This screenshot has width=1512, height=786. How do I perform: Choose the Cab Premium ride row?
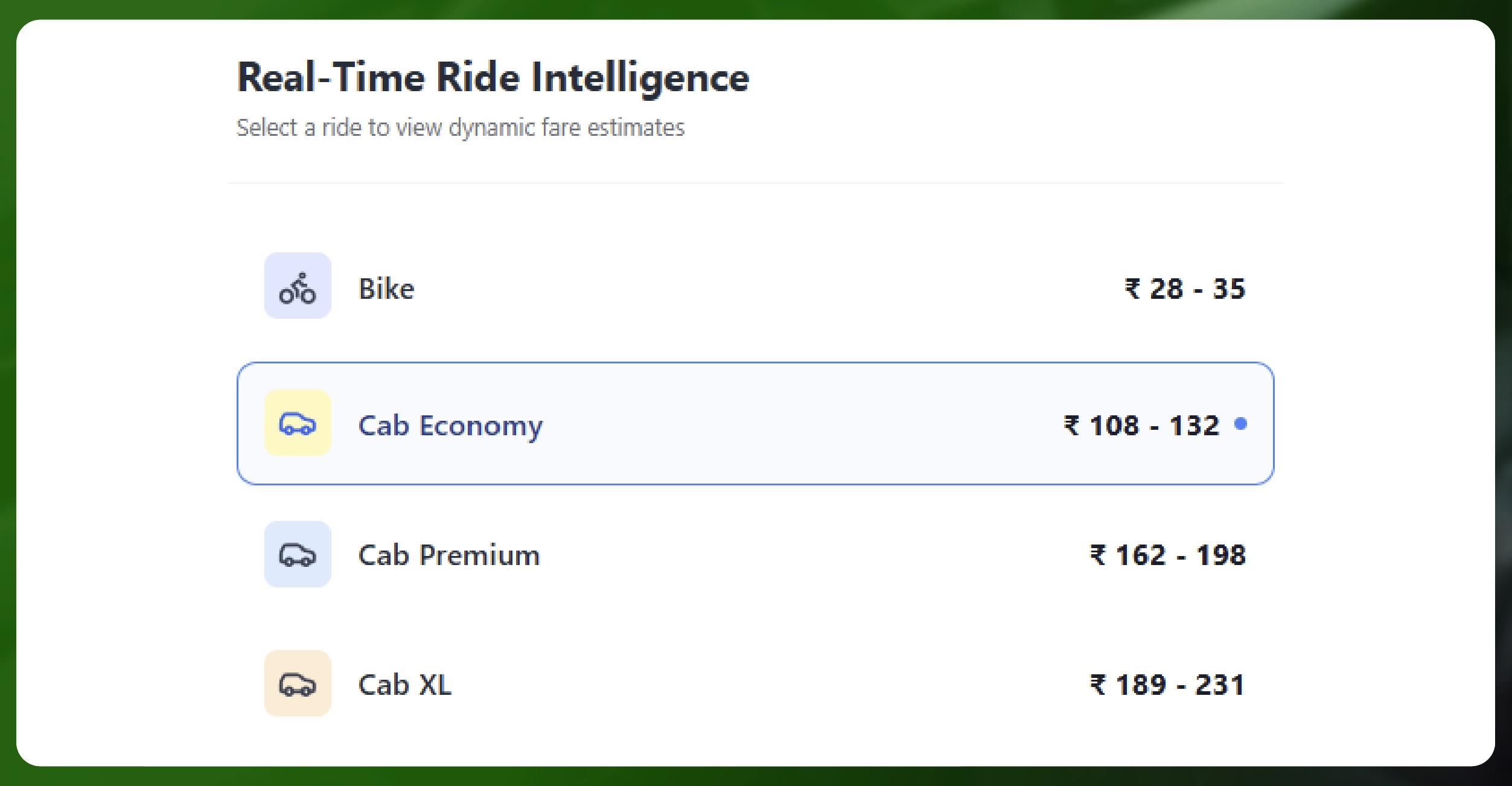(x=754, y=555)
